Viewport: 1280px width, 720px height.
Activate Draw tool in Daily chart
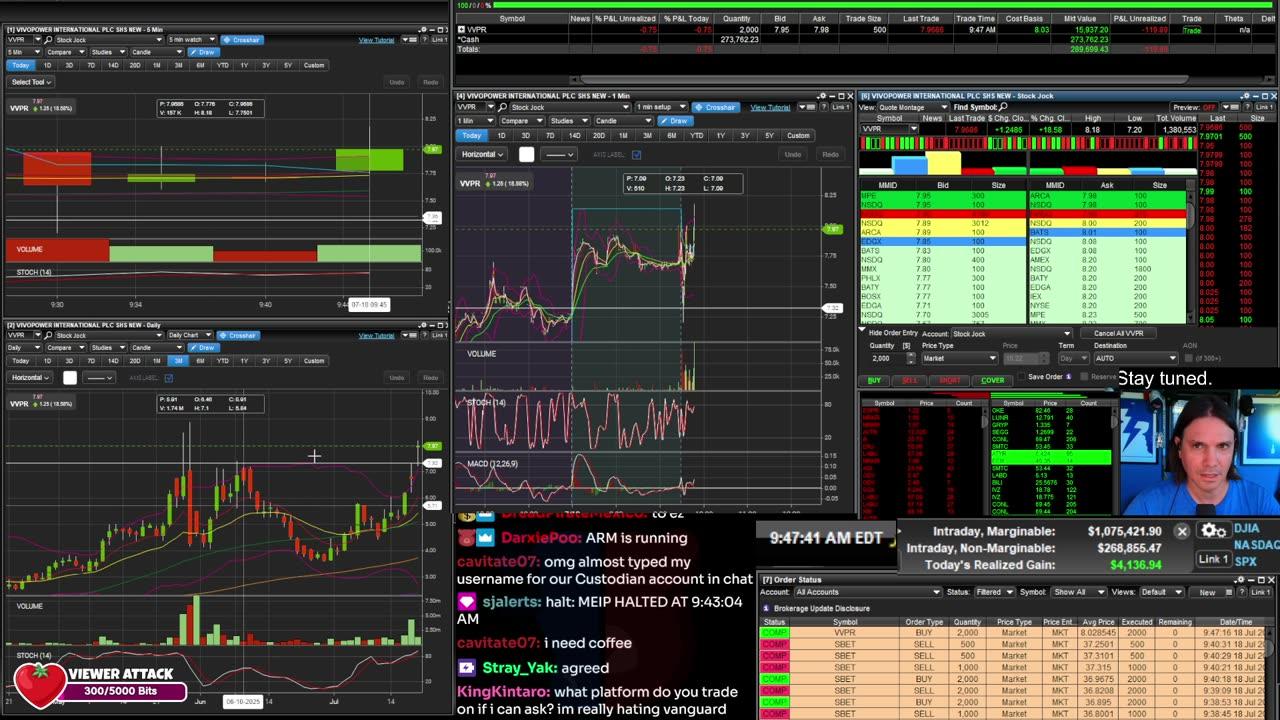(203, 347)
